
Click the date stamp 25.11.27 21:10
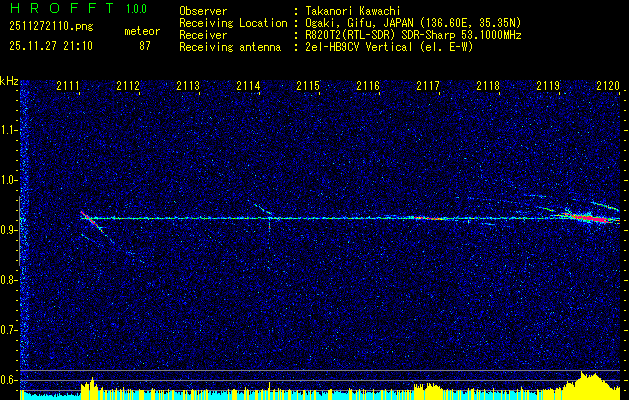[x=51, y=46]
